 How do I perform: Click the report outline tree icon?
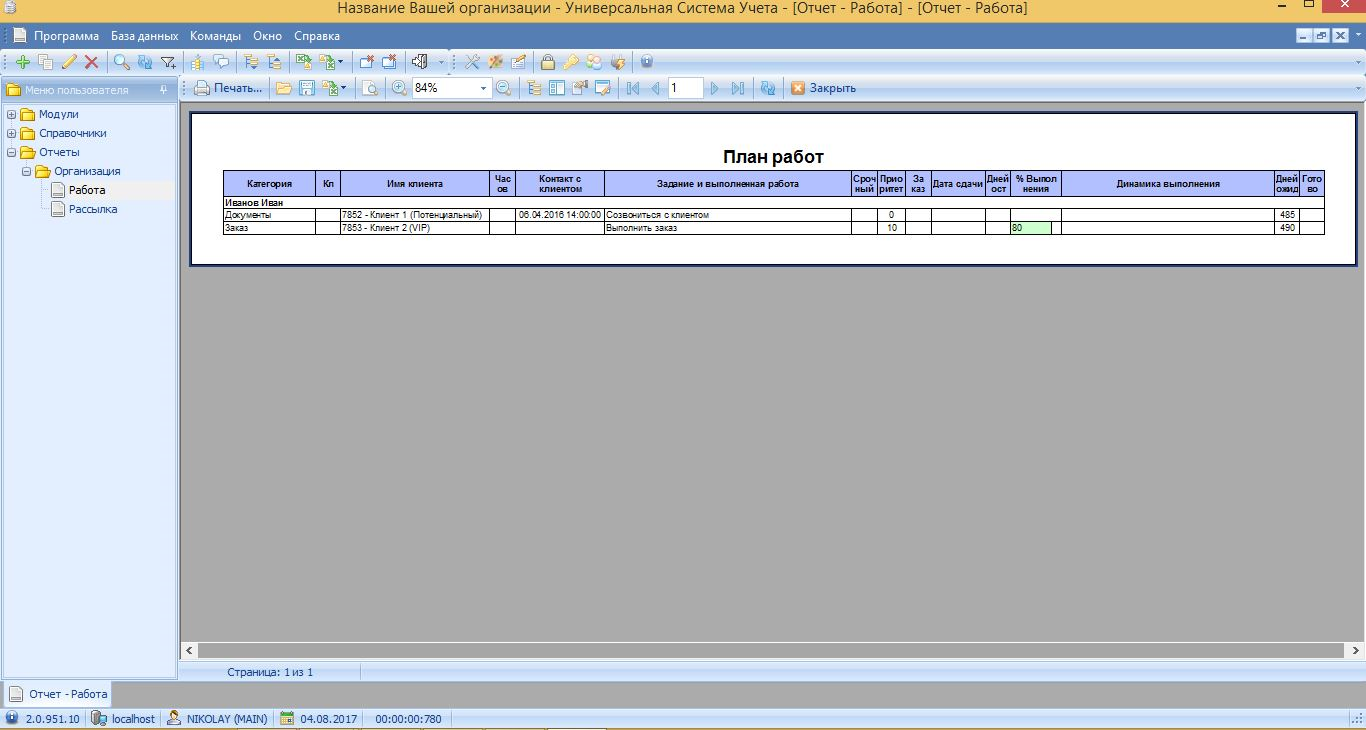tap(535, 88)
